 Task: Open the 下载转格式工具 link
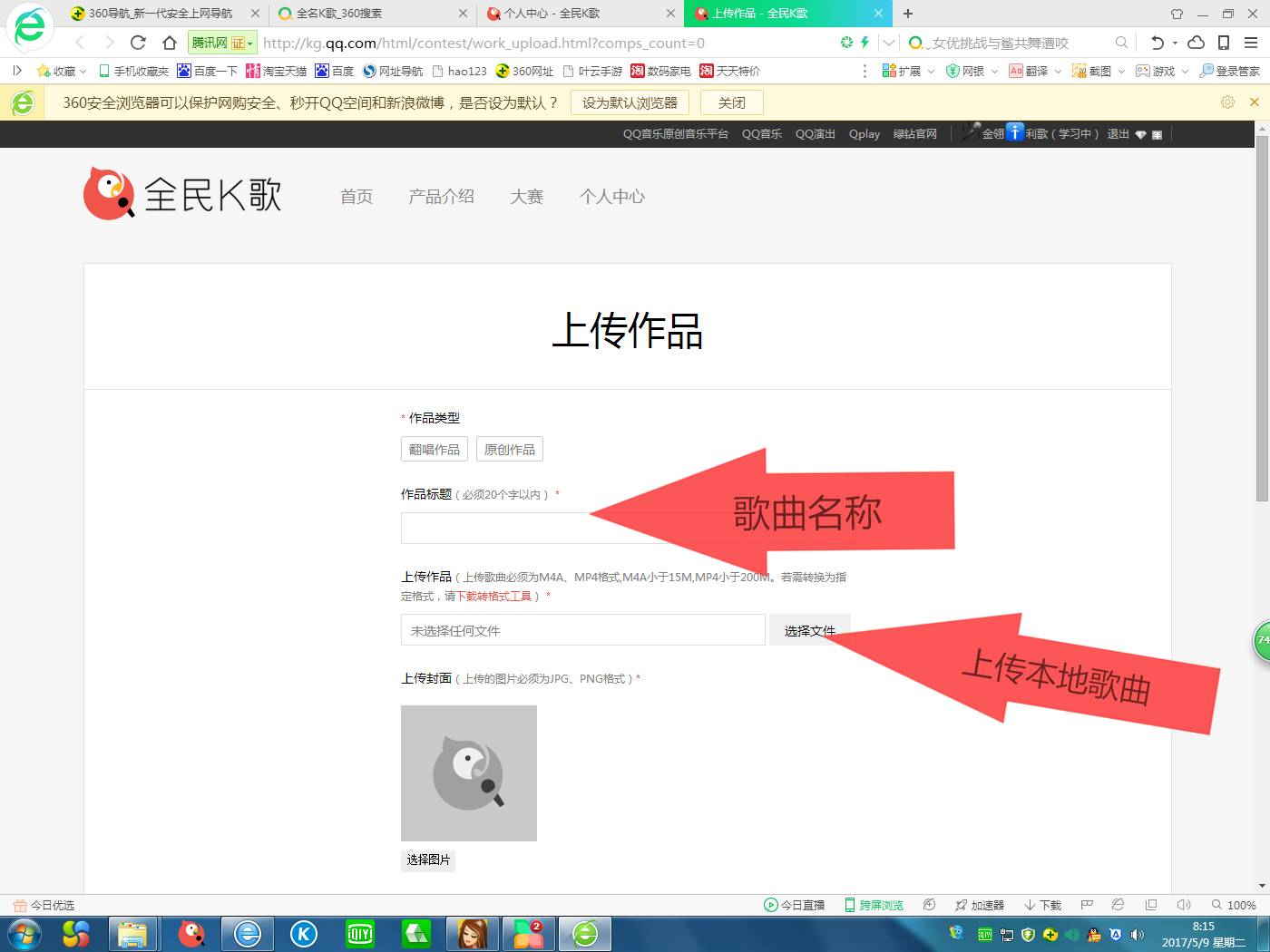pyautogui.click(x=493, y=596)
